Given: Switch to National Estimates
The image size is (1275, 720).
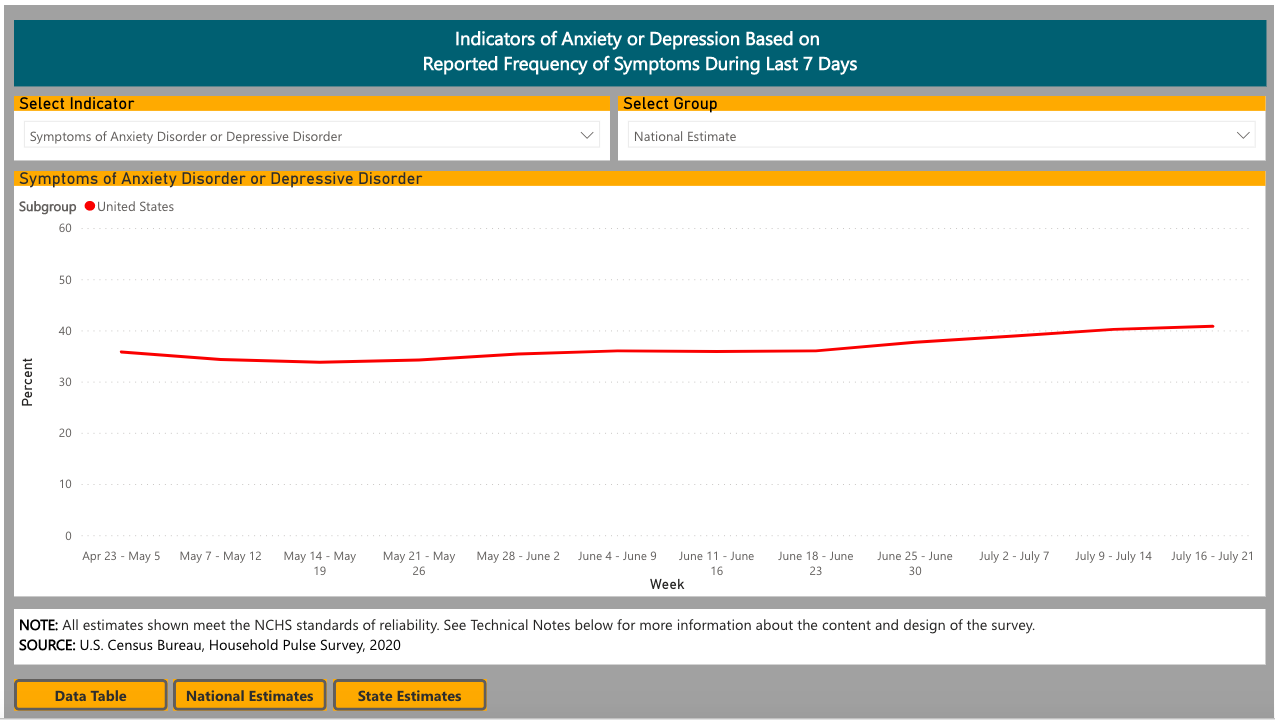Looking at the screenshot, I should [x=249, y=696].
